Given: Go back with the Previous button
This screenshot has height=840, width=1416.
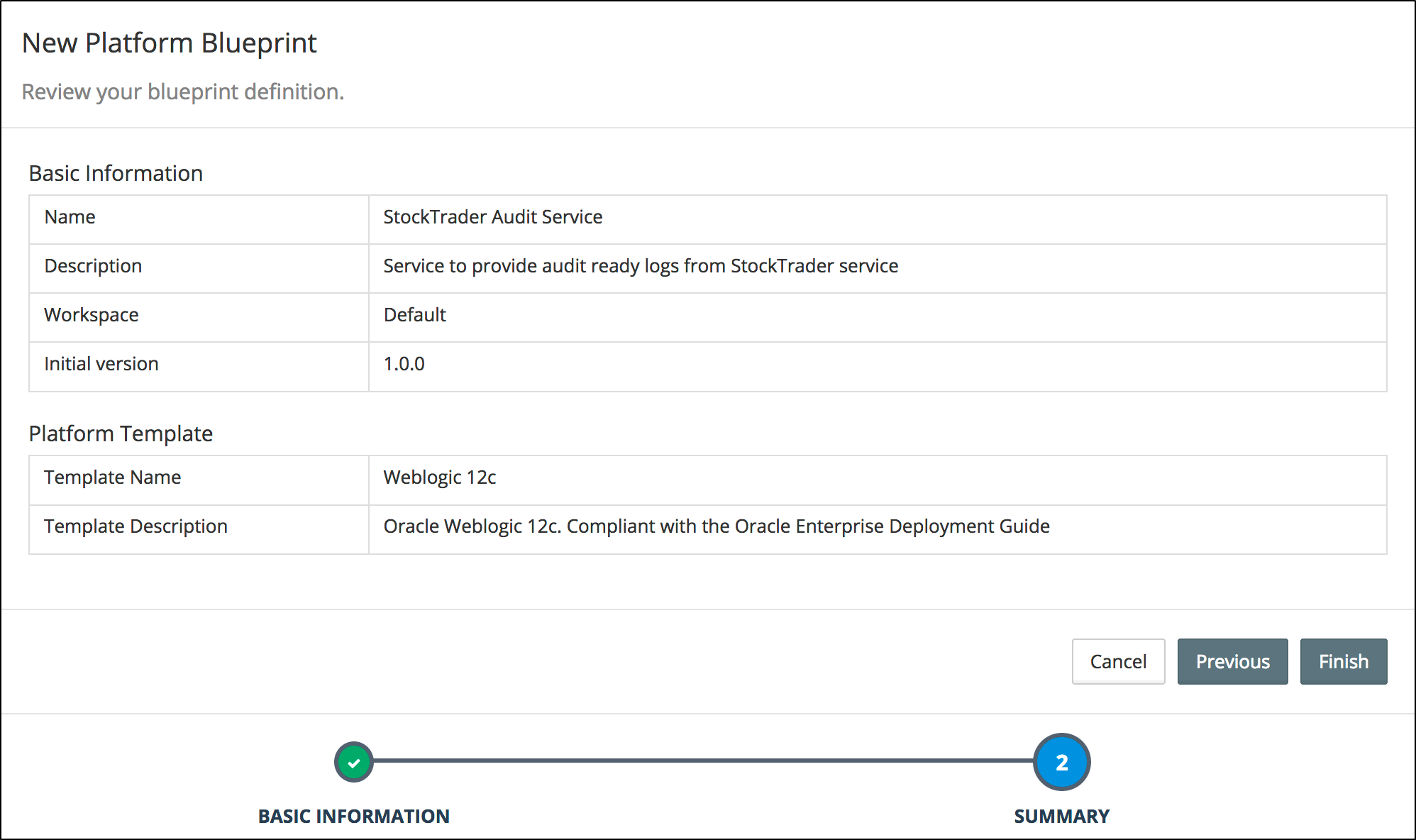Looking at the screenshot, I should tap(1232, 661).
